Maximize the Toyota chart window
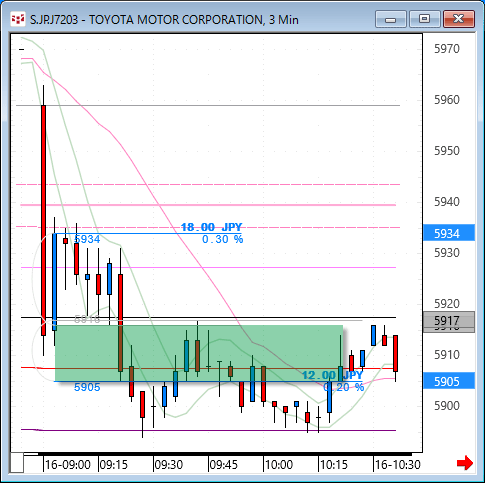This screenshot has width=485, height=483. point(424,19)
